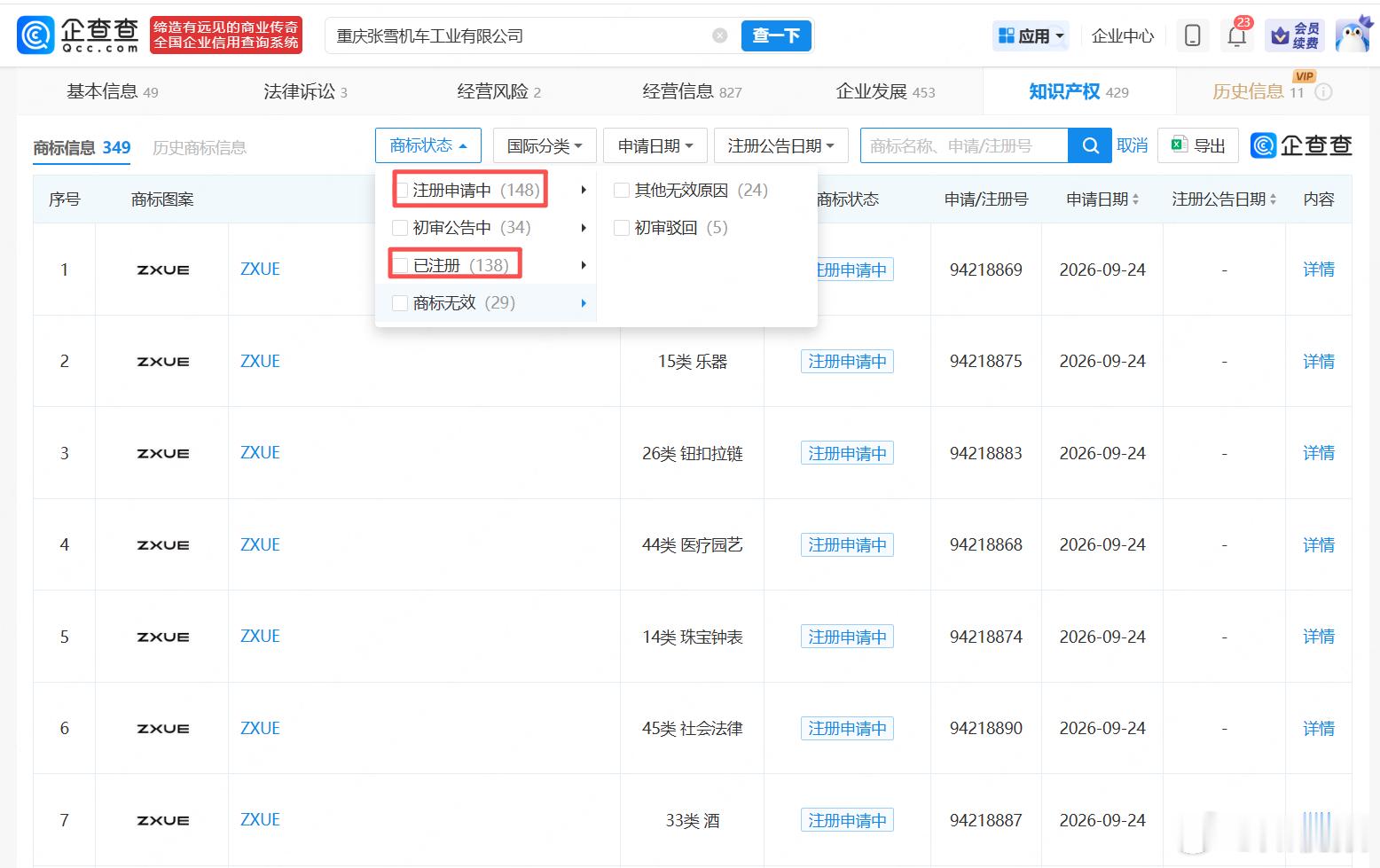Click the 查一下 search button
The width and height of the screenshot is (1380, 868).
pyautogui.click(x=776, y=35)
